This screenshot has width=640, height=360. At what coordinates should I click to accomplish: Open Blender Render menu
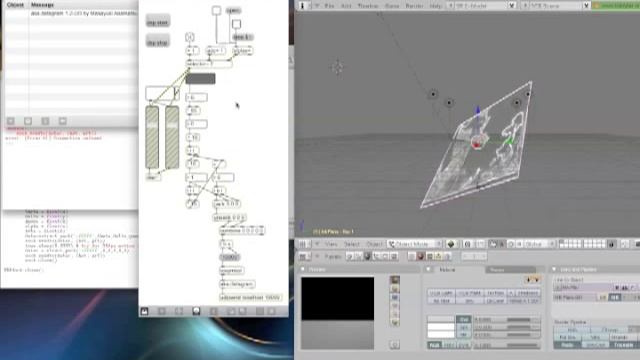414,6
